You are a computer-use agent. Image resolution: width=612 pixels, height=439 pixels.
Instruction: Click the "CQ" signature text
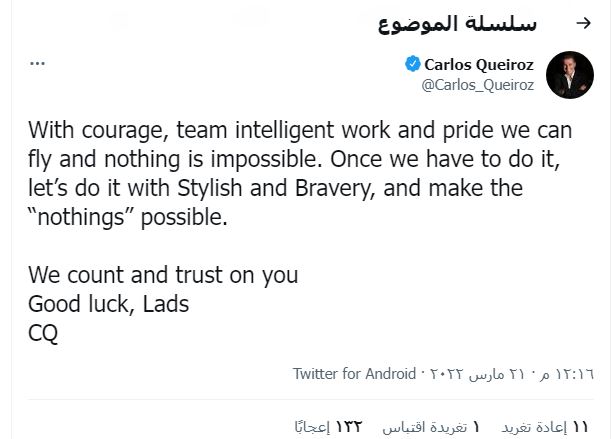point(43,333)
